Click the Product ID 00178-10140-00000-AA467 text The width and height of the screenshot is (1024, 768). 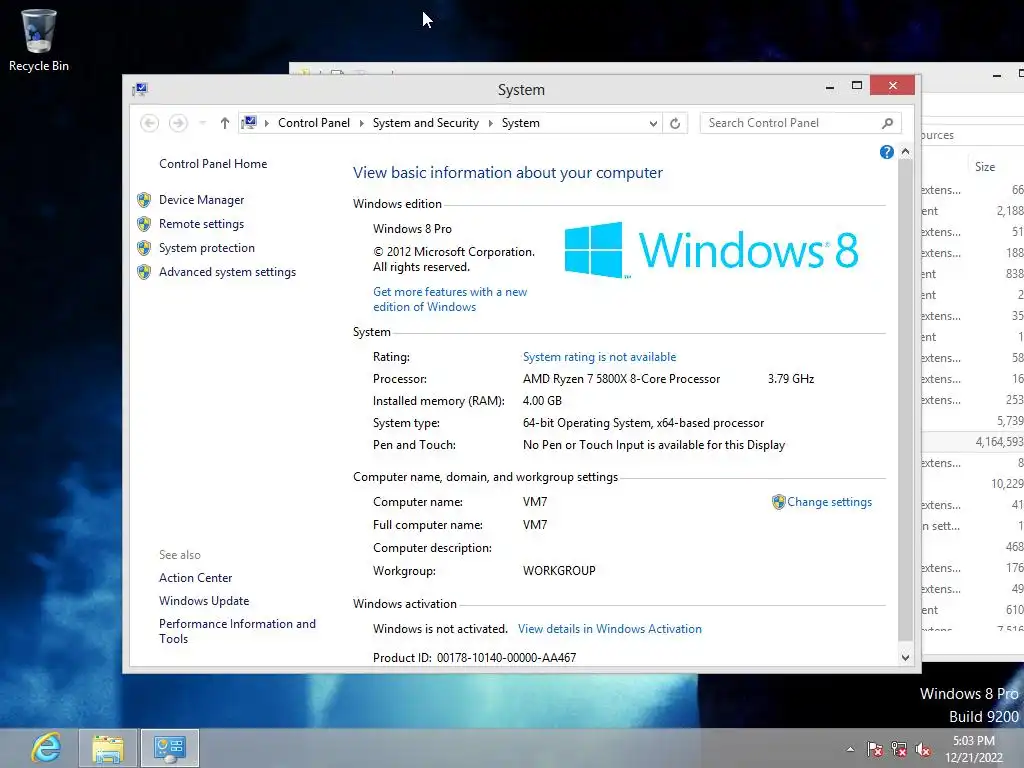click(474, 658)
